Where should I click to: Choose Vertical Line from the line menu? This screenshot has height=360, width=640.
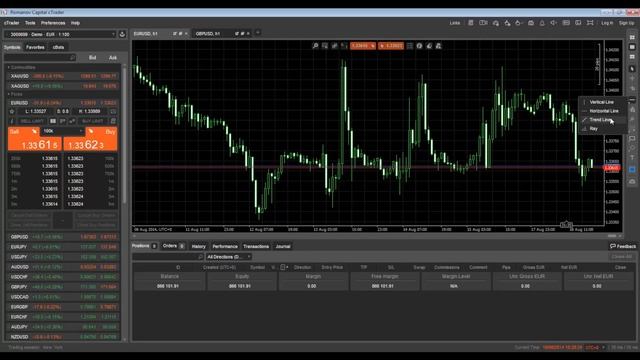603,102
